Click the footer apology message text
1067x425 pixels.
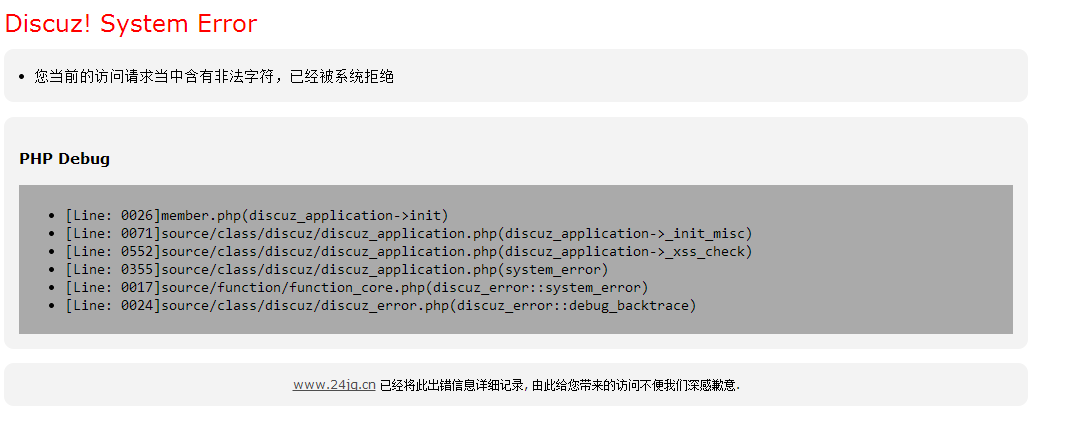click(x=560, y=385)
